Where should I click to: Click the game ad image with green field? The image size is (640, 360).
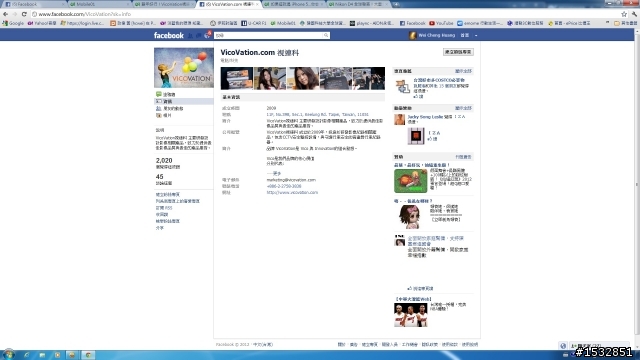411,181
